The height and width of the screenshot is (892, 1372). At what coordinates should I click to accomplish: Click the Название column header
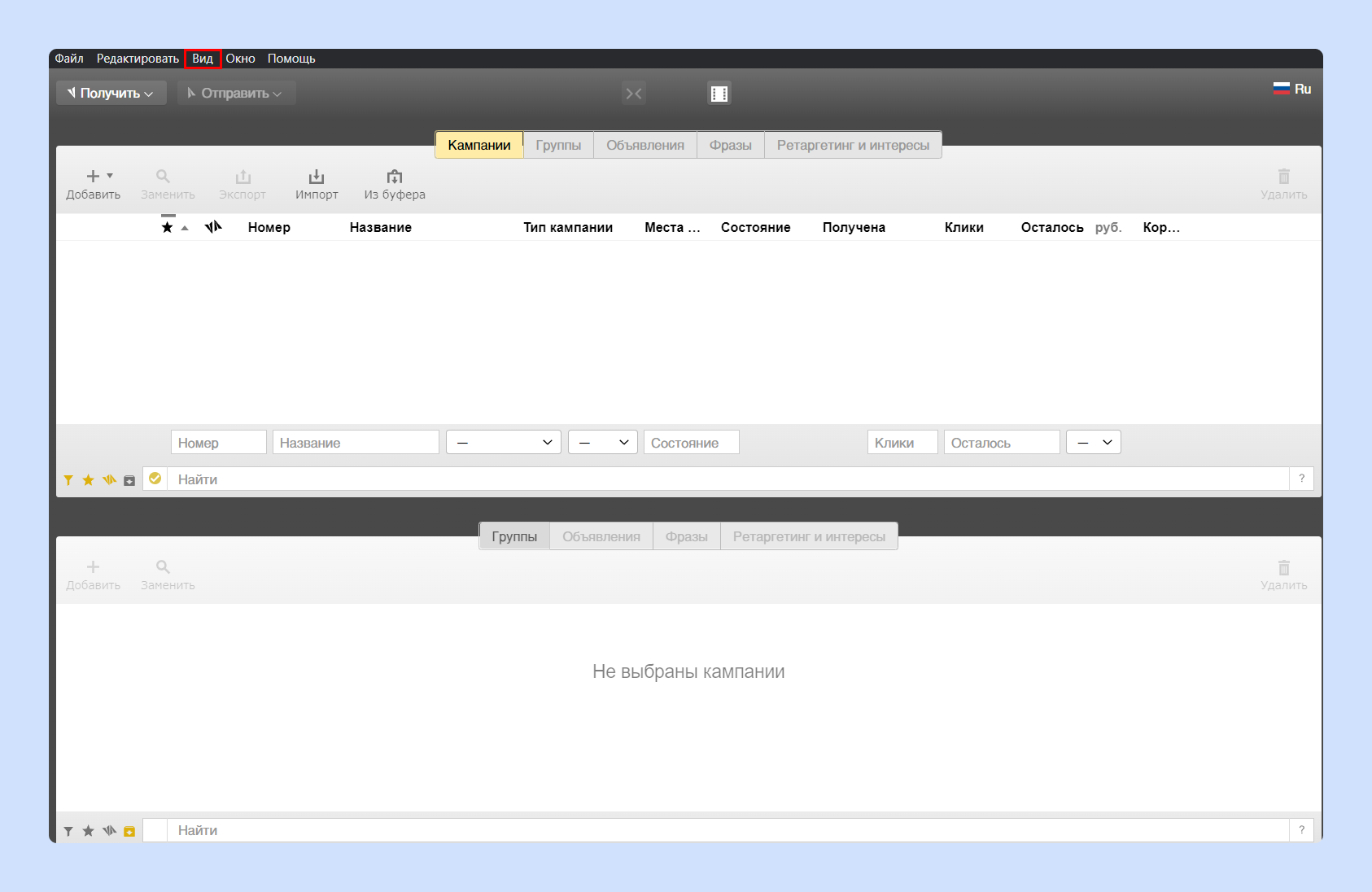point(381,227)
